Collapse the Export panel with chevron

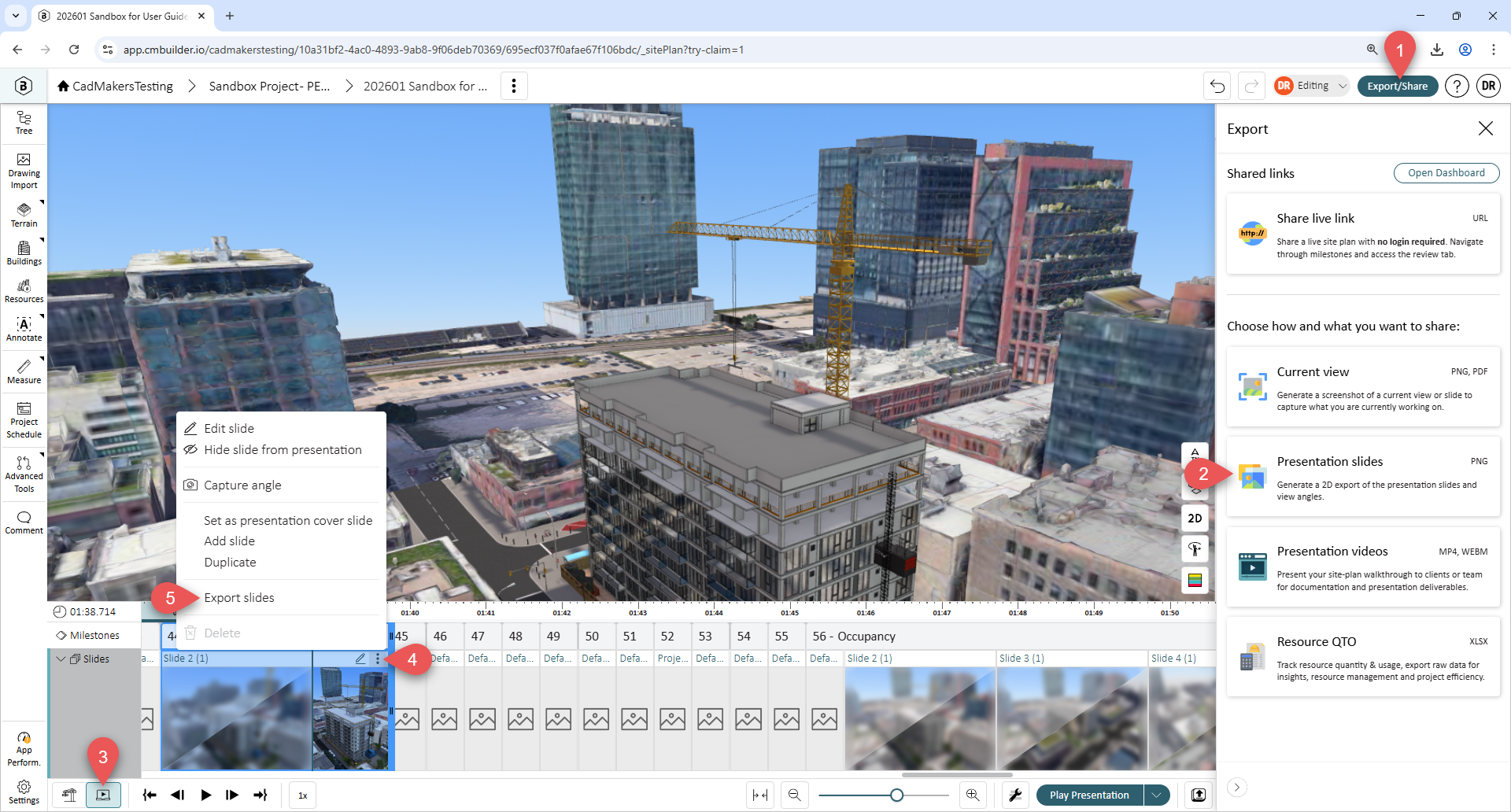pos(1236,787)
